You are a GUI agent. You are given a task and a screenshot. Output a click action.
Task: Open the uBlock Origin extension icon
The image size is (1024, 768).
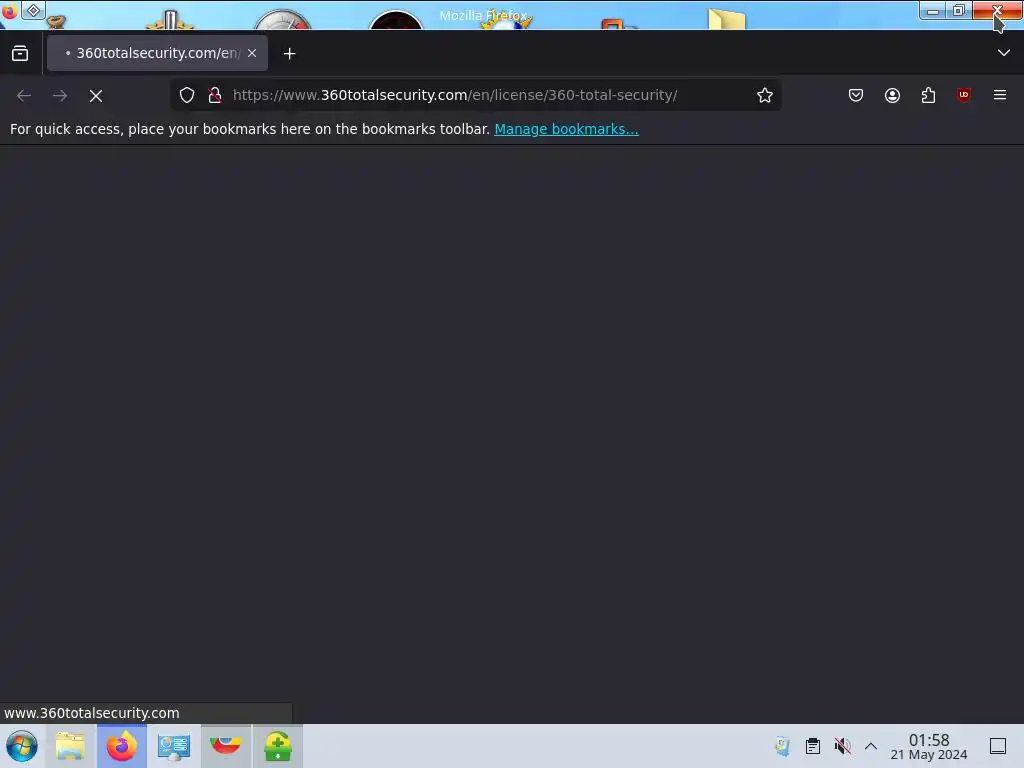pos(963,95)
